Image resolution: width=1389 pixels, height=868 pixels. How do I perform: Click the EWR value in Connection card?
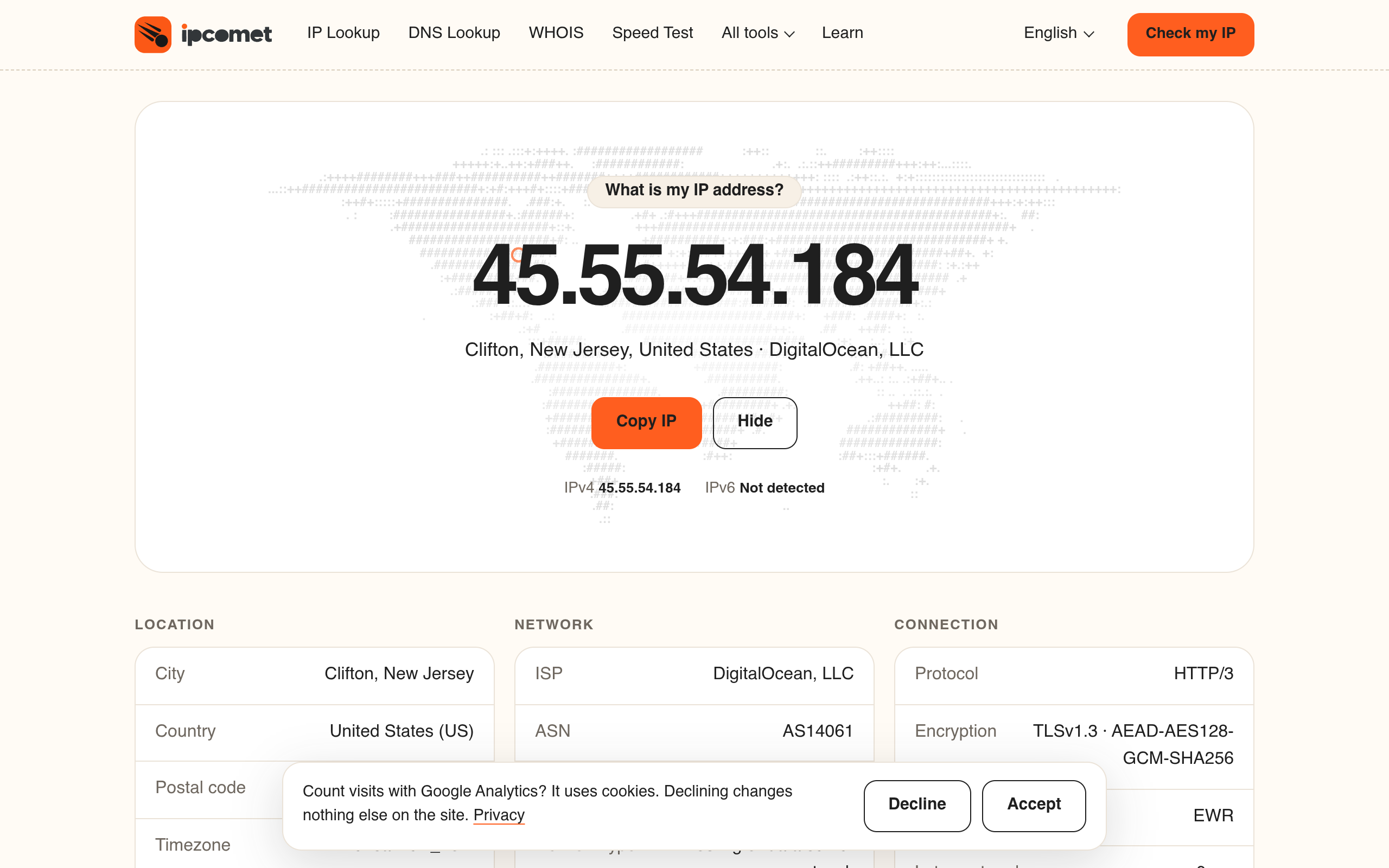tap(1213, 816)
